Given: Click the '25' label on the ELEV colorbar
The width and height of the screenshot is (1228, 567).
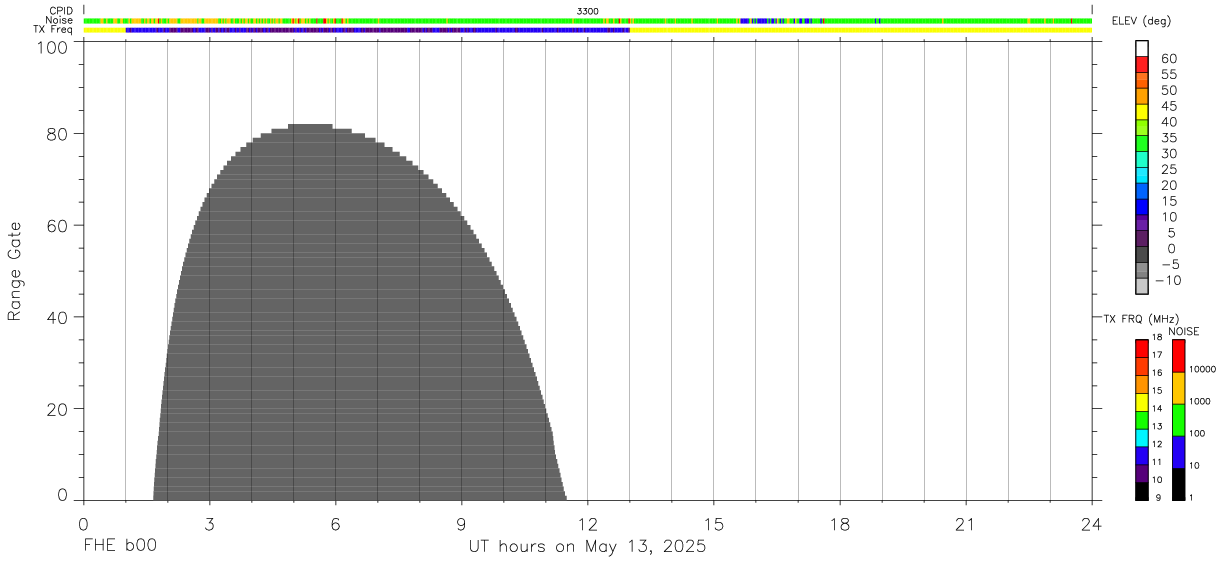Looking at the screenshot, I should pos(1168,170).
